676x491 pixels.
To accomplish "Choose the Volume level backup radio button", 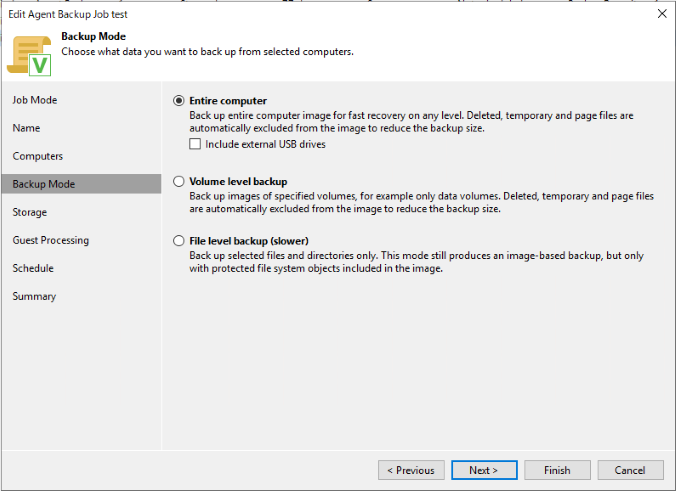I will [x=179, y=182].
